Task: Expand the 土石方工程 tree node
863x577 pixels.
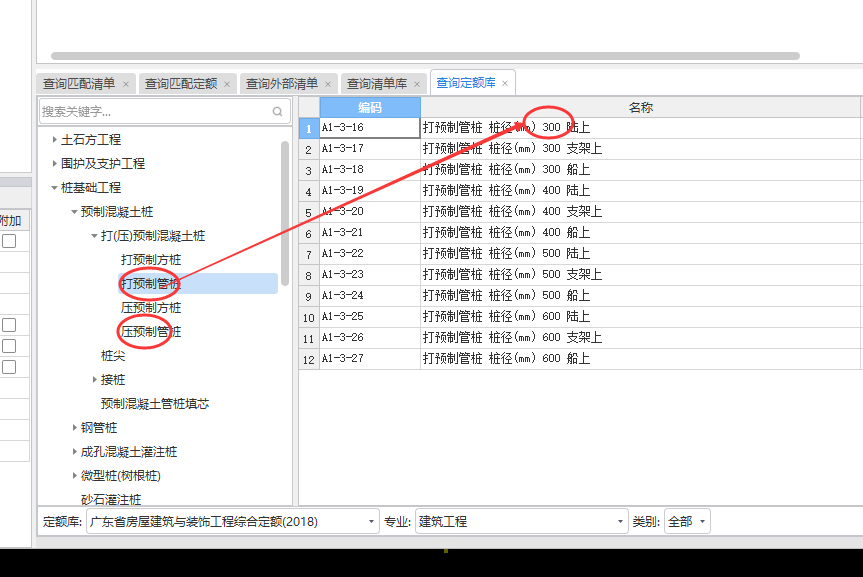Action: (x=54, y=140)
